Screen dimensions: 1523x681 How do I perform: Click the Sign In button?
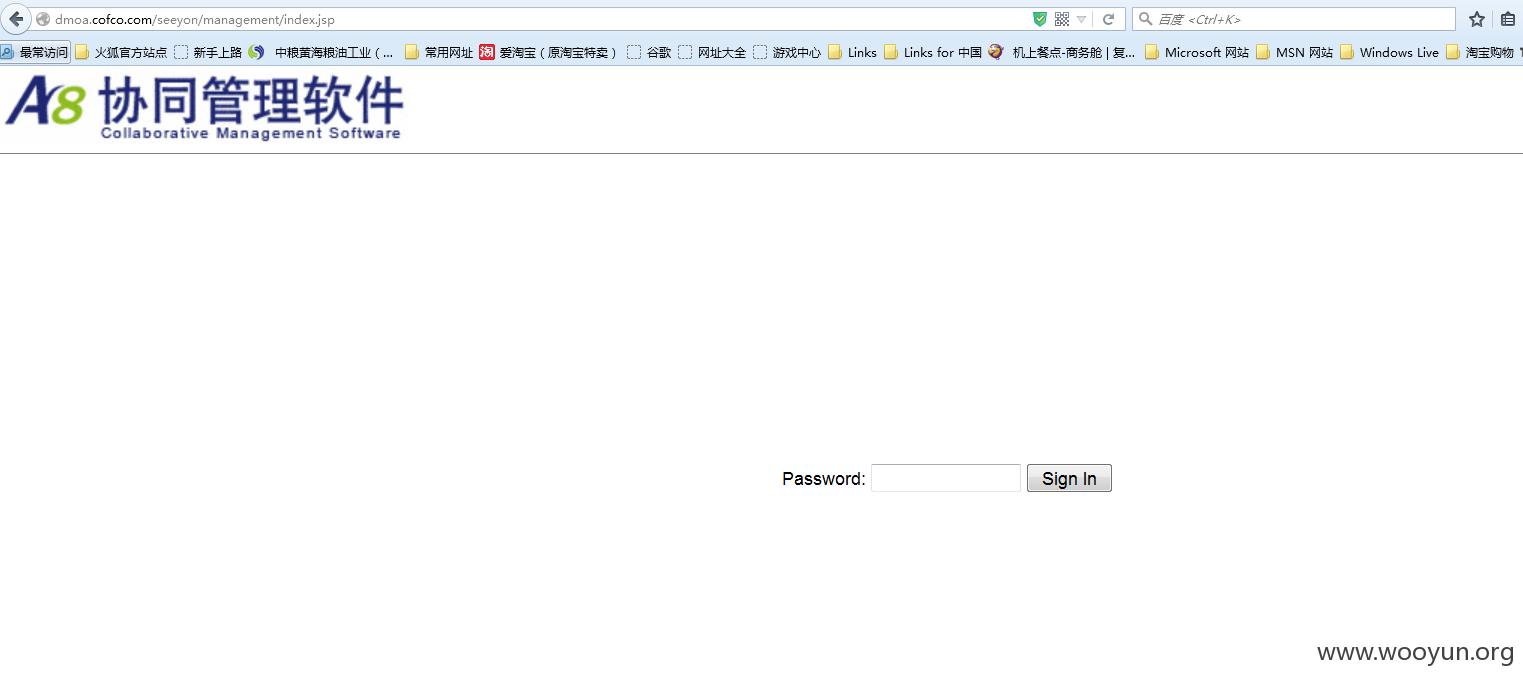tap(1069, 478)
